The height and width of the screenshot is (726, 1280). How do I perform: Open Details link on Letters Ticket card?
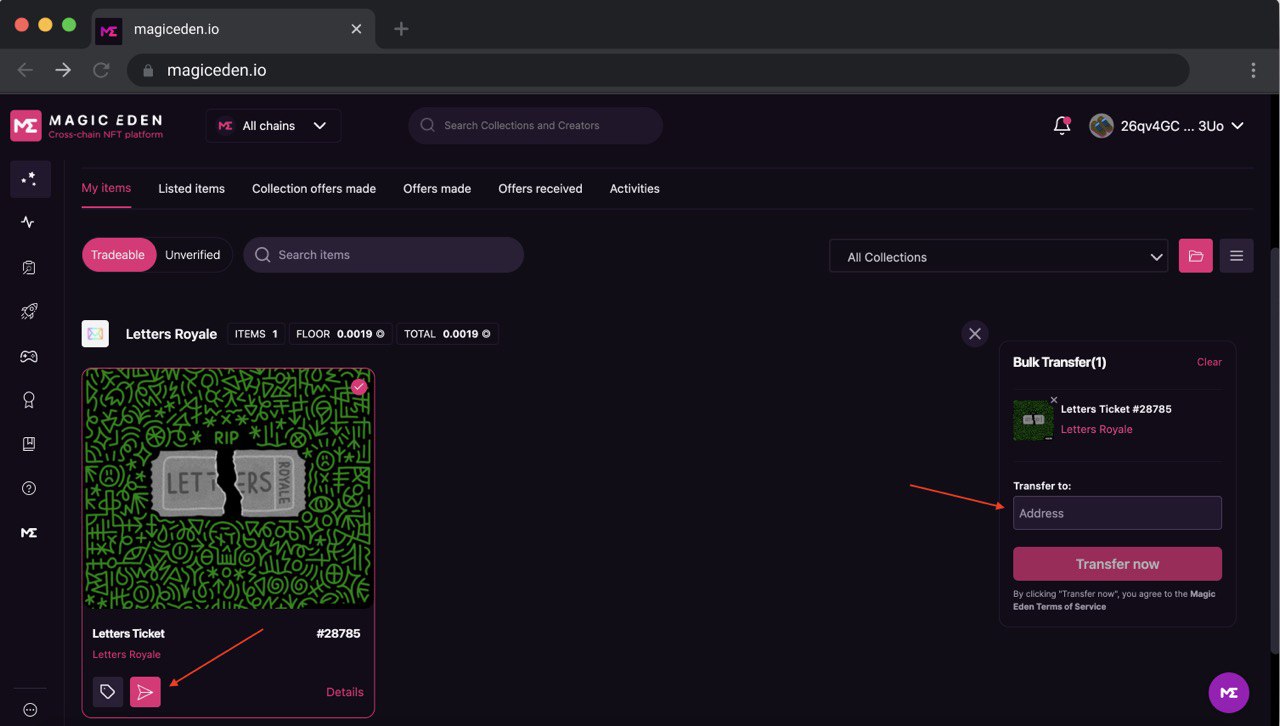(345, 692)
